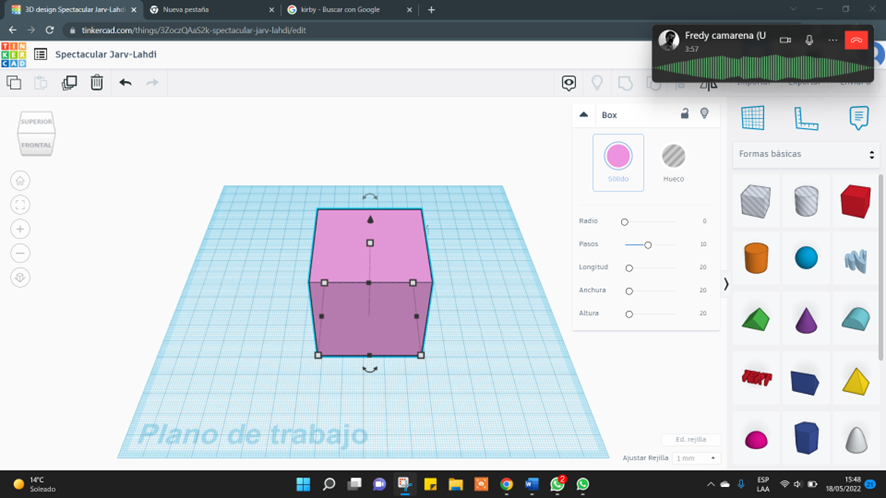Screen dimensions: 886x498
Task: Open more options in call overlay
Action: pos(832,40)
